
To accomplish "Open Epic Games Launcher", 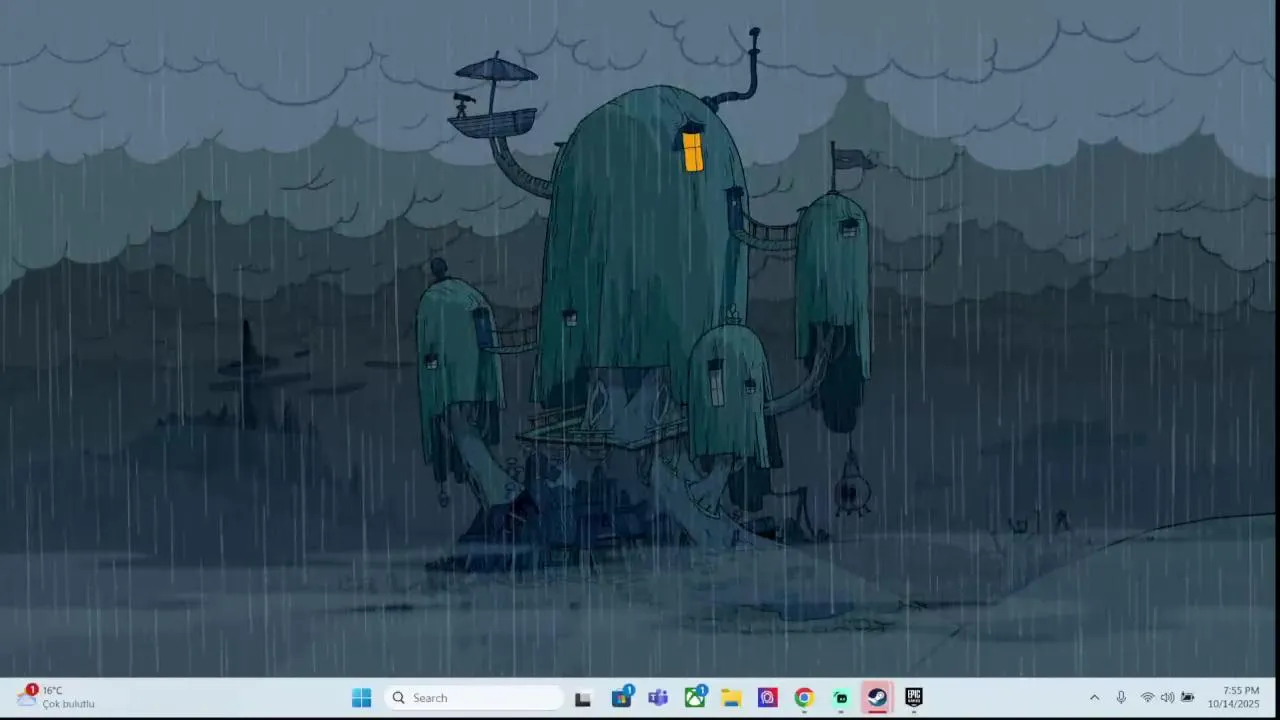I will click(913, 698).
